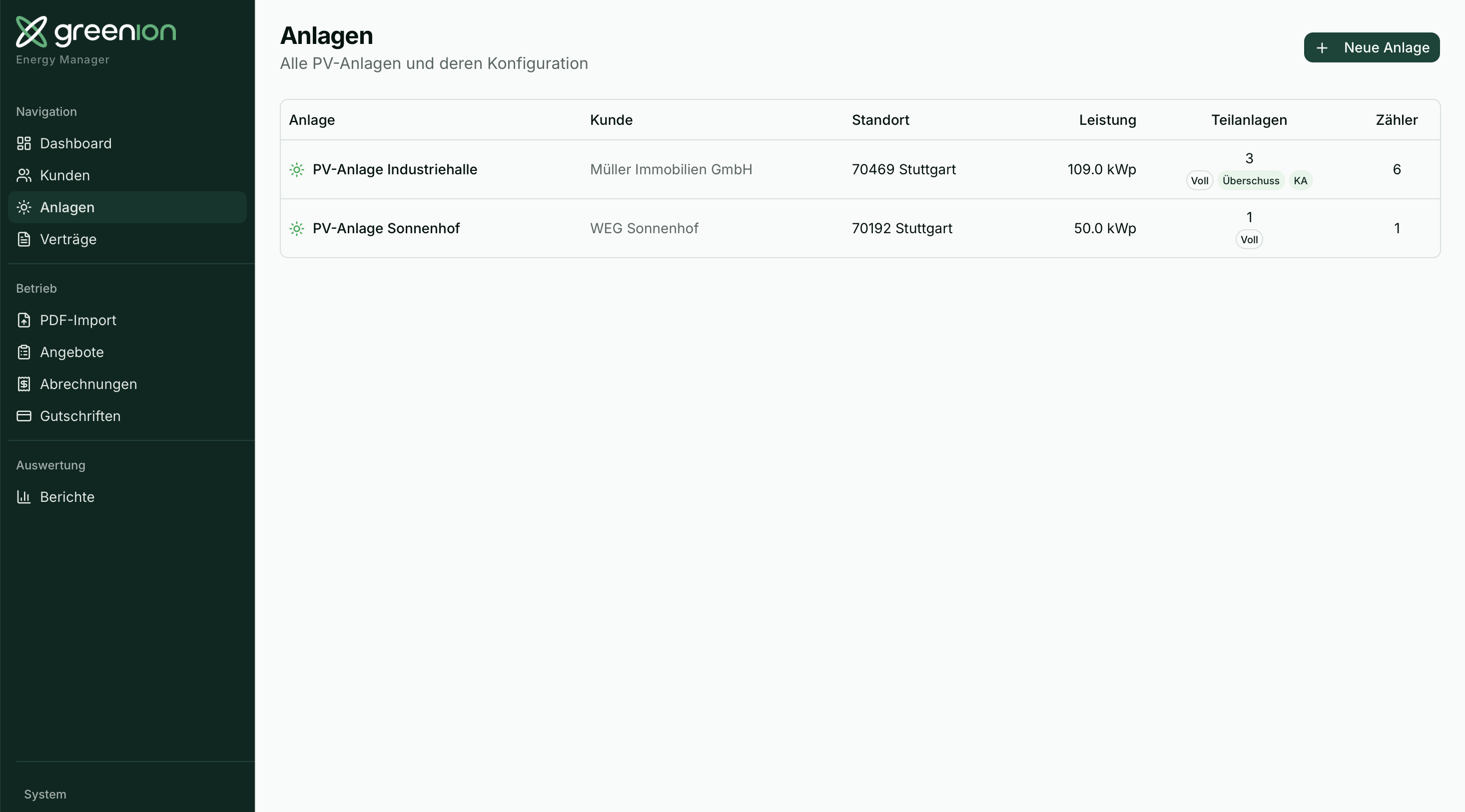Click the Berichte chart icon
The width and height of the screenshot is (1465, 812).
24,496
